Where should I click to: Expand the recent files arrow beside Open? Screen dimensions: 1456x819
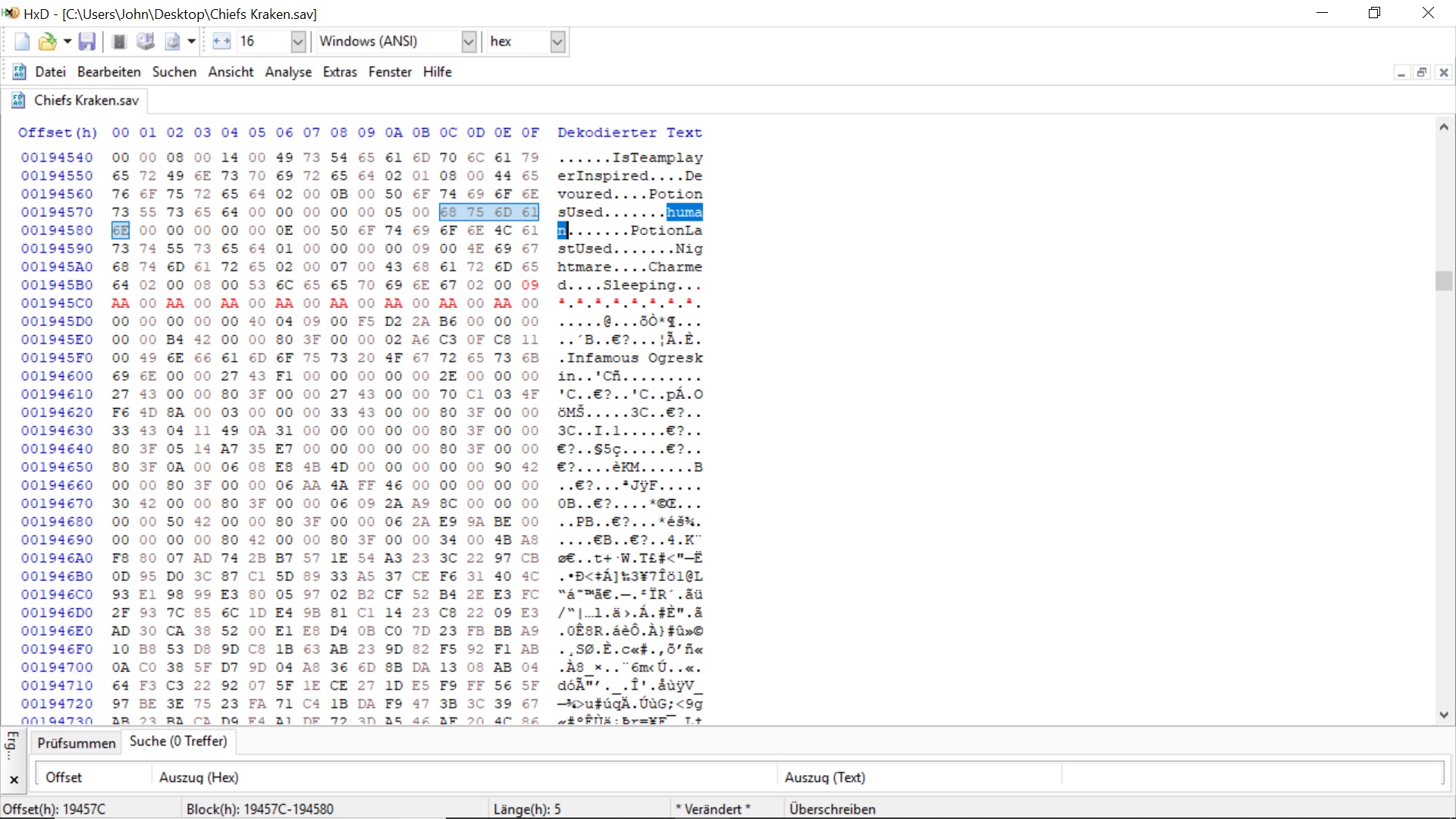pyautogui.click(x=67, y=42)
